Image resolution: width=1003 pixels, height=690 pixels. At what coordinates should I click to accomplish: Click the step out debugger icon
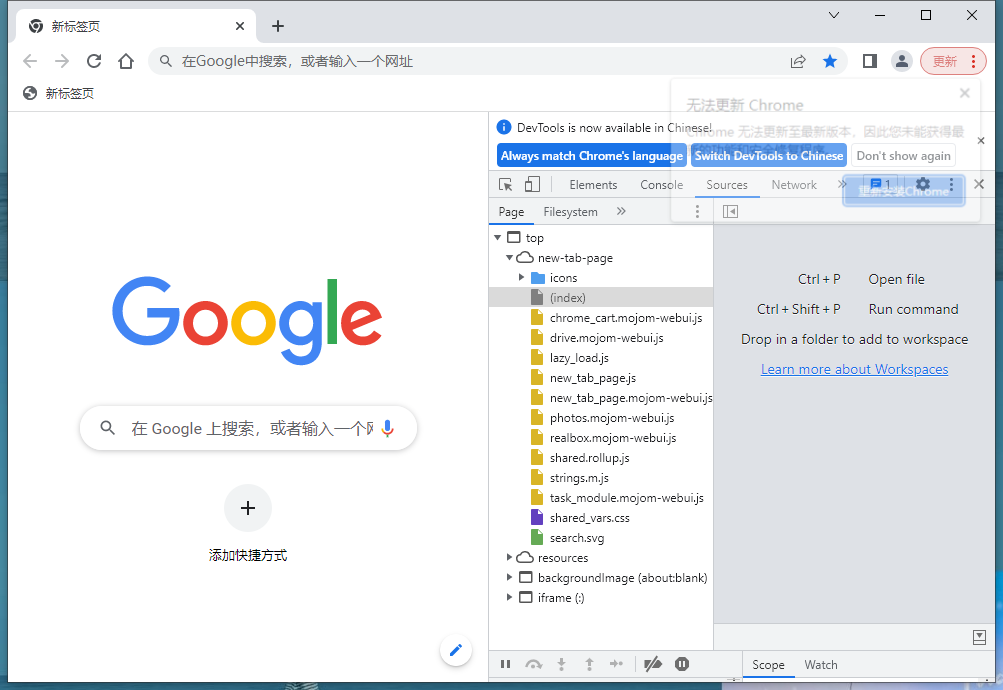589,664
